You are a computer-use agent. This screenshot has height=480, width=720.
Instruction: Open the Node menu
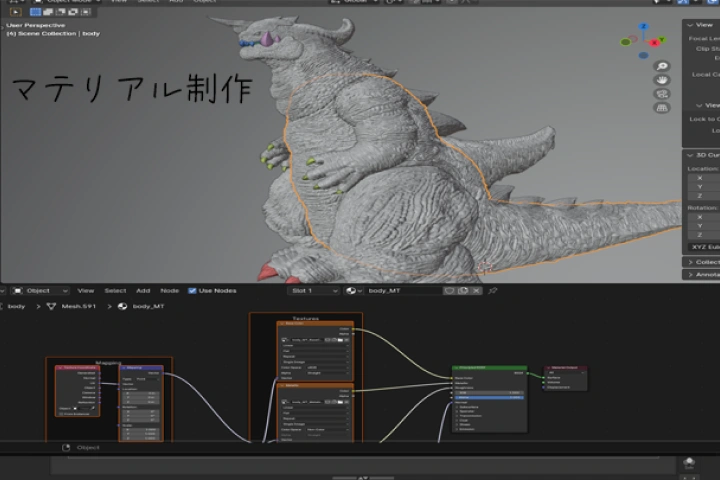coord(169,291)
